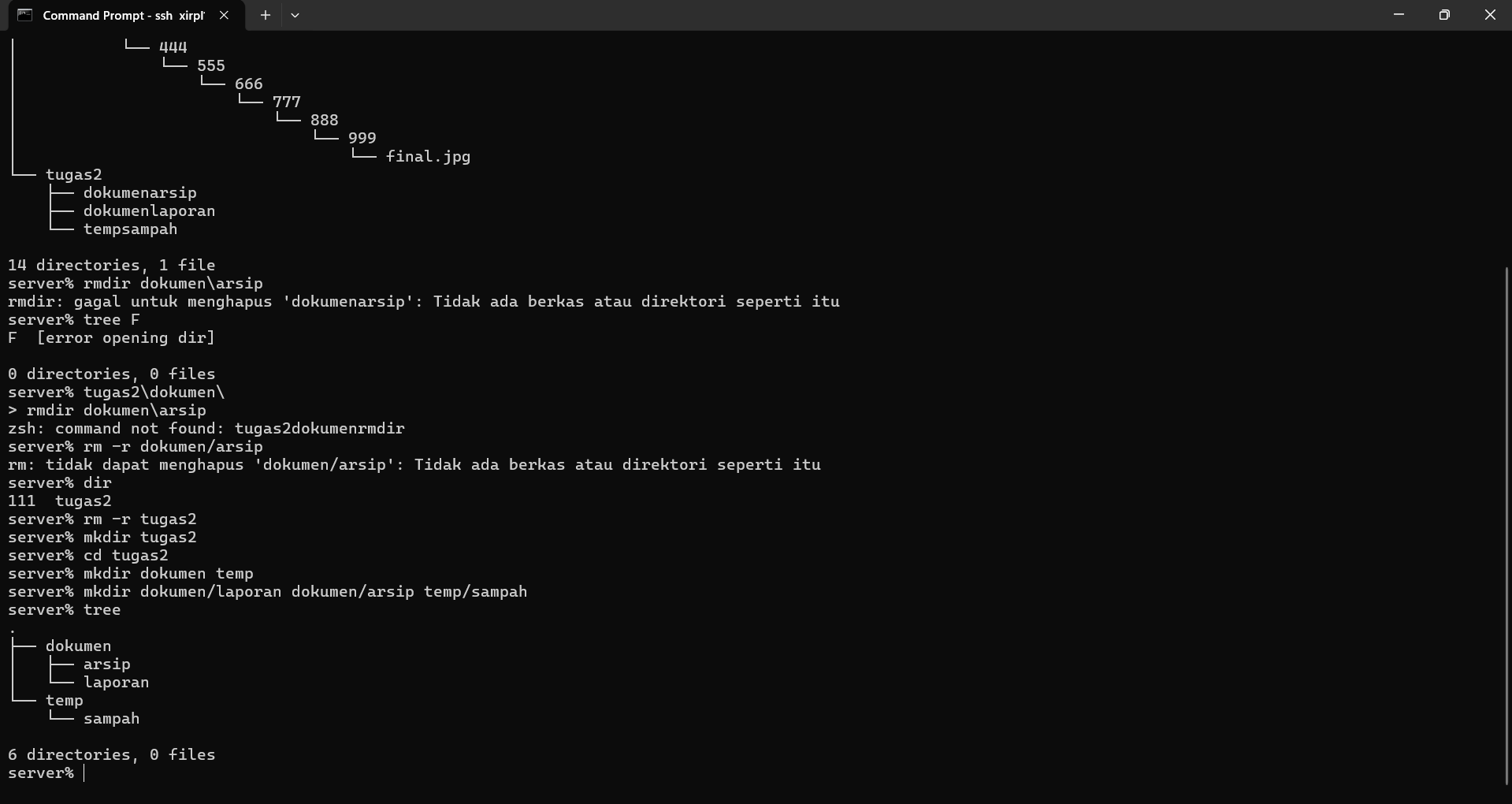
Task: Click the dokumenlaporan tree entry
Action: coord(149,210)
